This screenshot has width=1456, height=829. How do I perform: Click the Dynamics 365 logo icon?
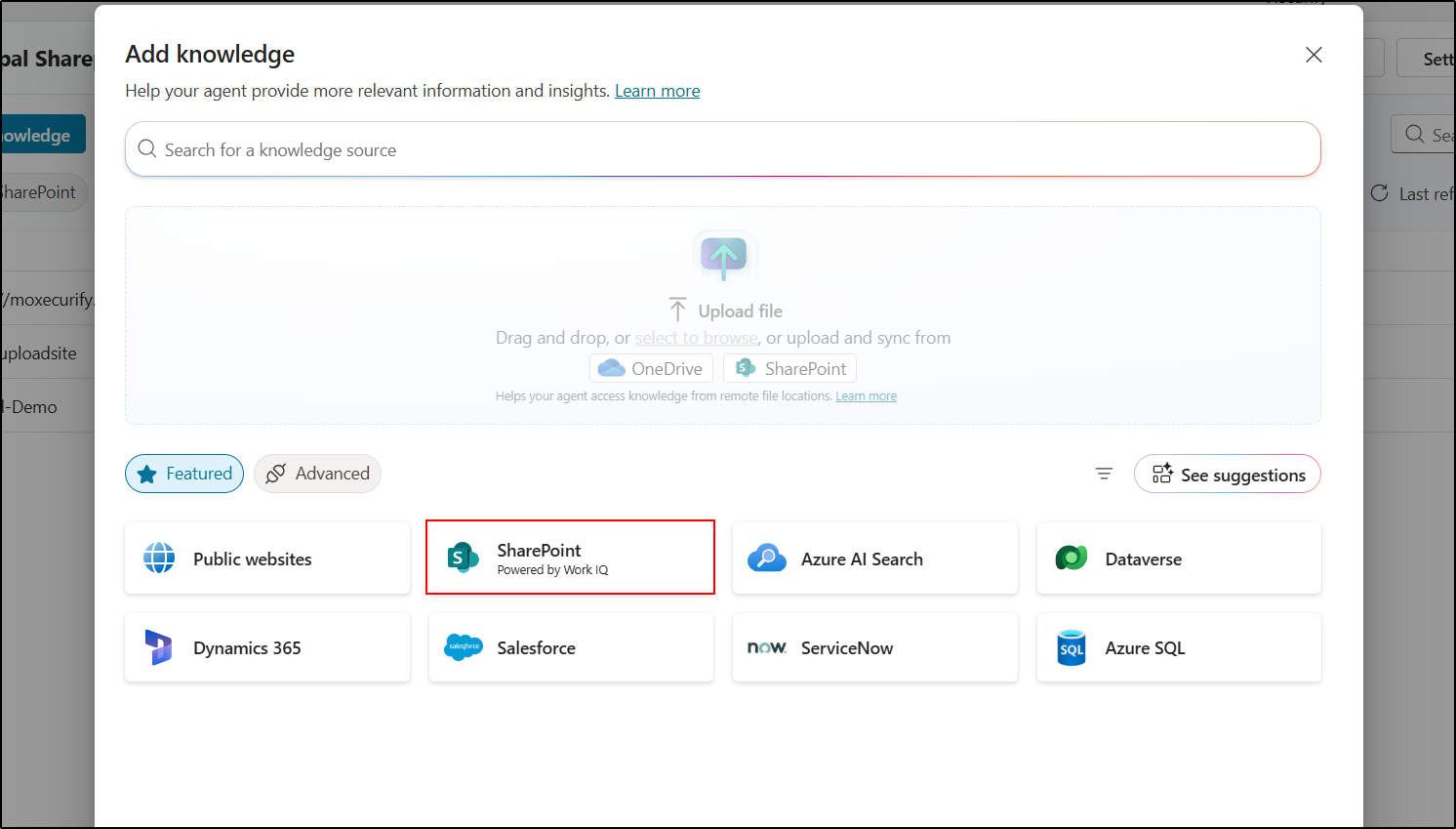coord(158,647)
